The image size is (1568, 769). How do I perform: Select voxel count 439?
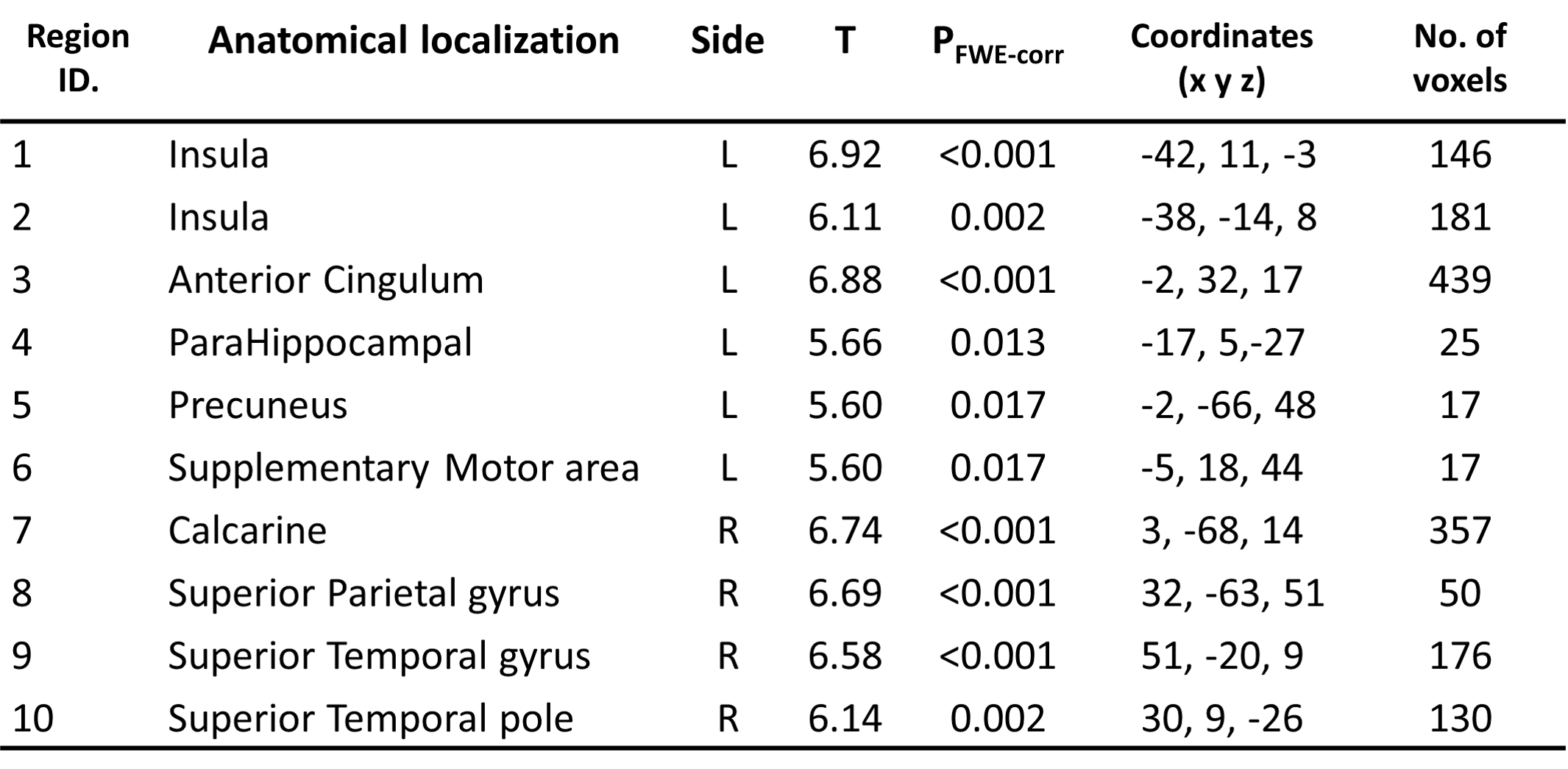(x=1460, y=280)
